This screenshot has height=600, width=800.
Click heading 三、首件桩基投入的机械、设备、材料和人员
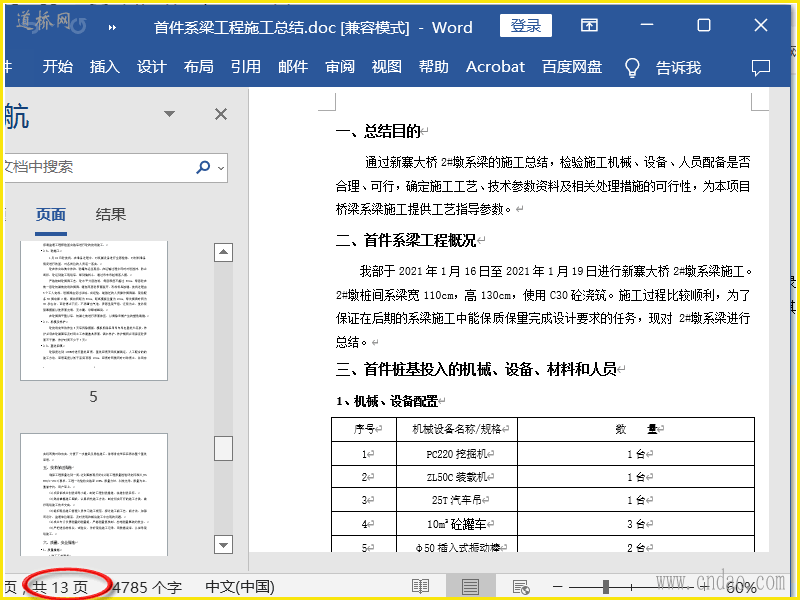(x=477, y=369)
